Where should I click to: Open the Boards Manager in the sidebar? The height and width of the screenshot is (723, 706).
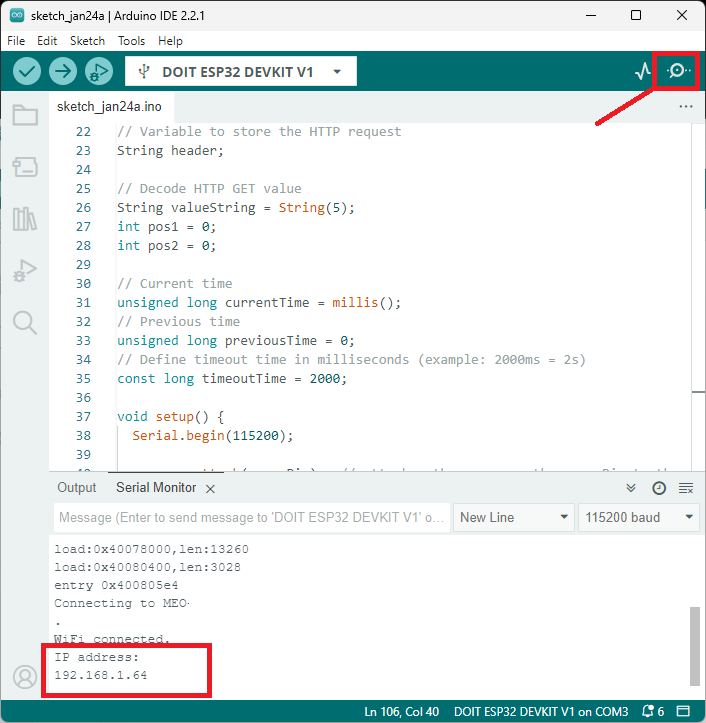[x=25, y=167]
